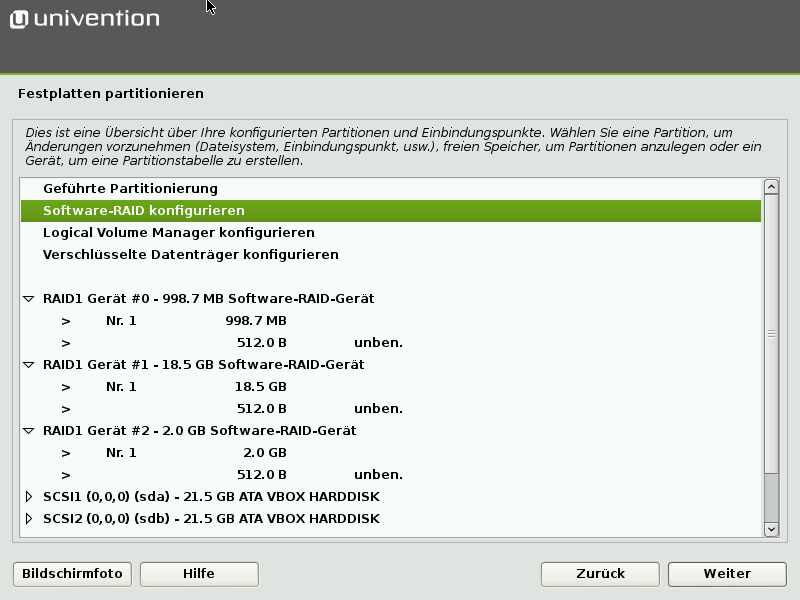The width and height of the screenshot is (800, 600).
Task: Open help with the Hilfe button
Action: coord(199,574)
